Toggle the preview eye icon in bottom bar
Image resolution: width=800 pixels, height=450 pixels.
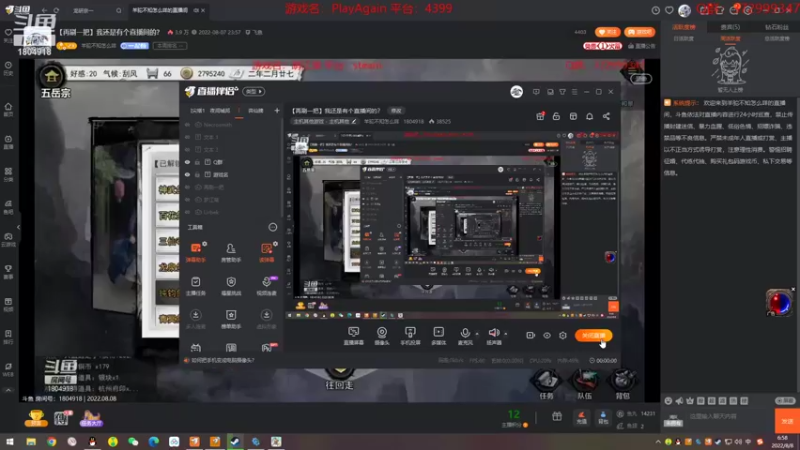pyautogui.click(x=546, y=335)
